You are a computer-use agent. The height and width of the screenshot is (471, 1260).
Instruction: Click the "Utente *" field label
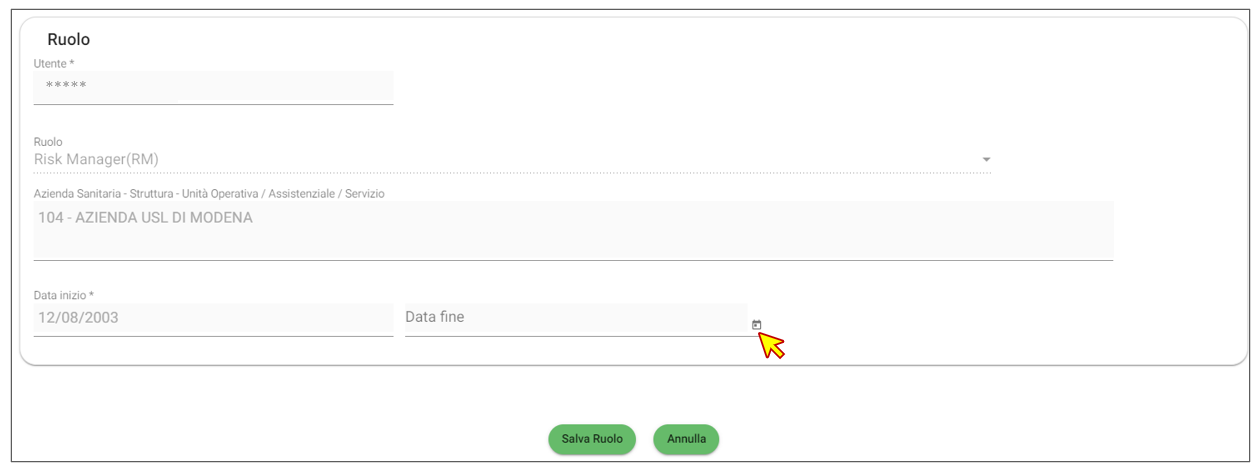[x=54, y=64]
